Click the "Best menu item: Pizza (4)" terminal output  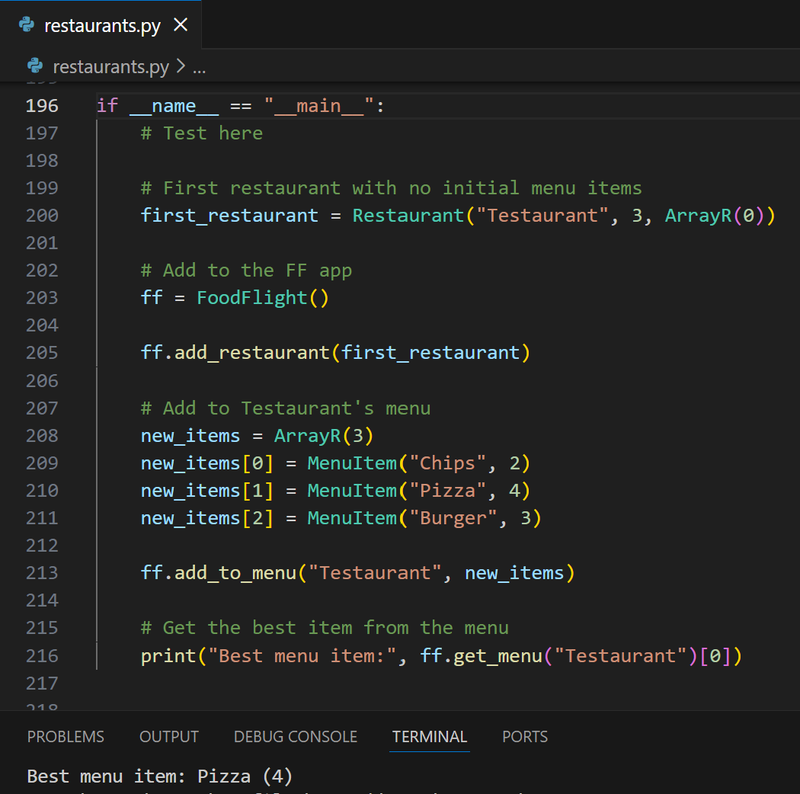tap(159, 776)
